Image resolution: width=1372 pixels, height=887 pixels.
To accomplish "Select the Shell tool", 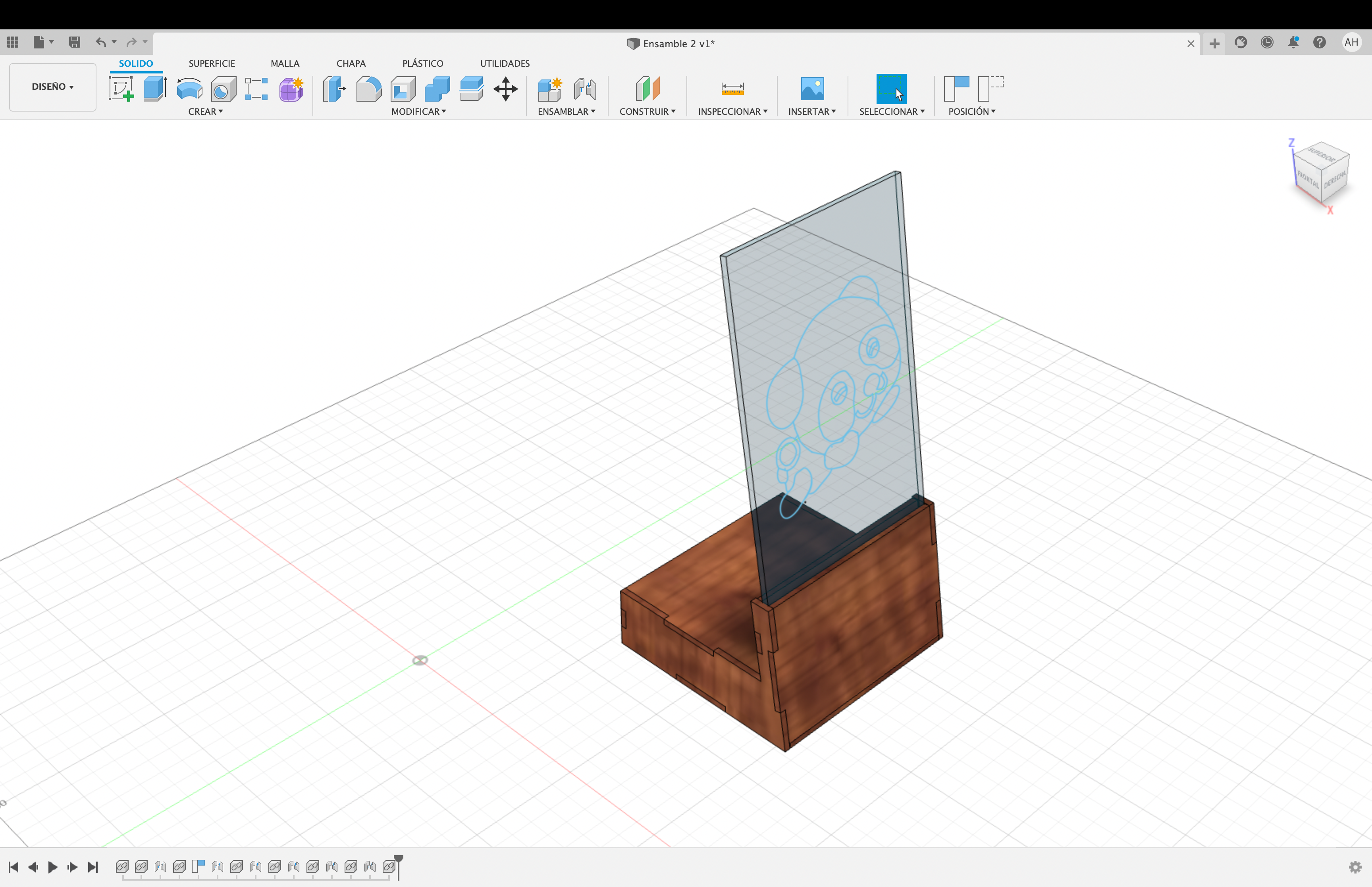I will click(403, 89).
